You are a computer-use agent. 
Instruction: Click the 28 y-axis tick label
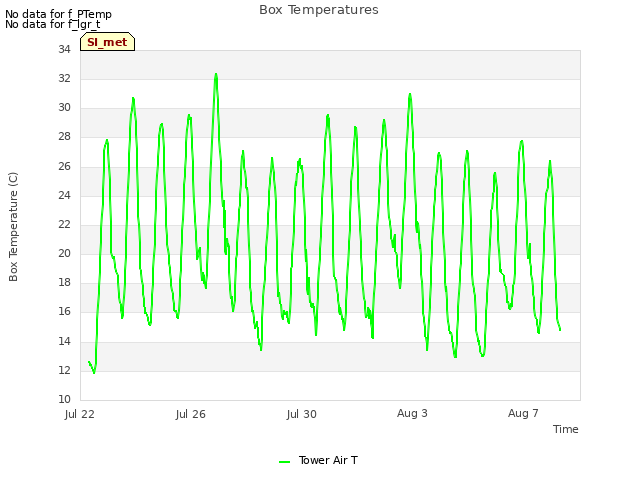coord(64,137)
